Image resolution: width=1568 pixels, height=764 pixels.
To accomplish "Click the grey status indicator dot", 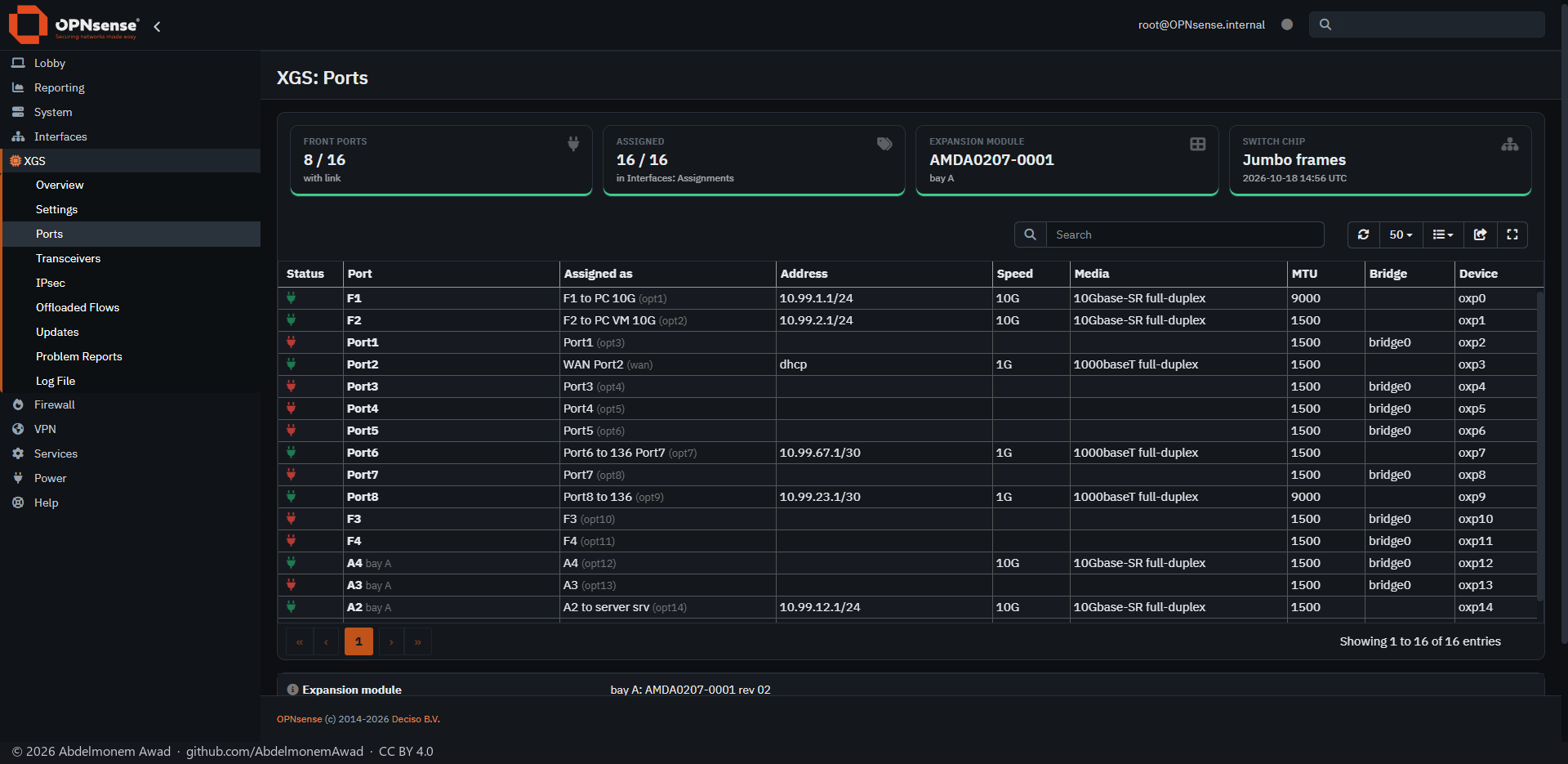I will point(1287,25).
